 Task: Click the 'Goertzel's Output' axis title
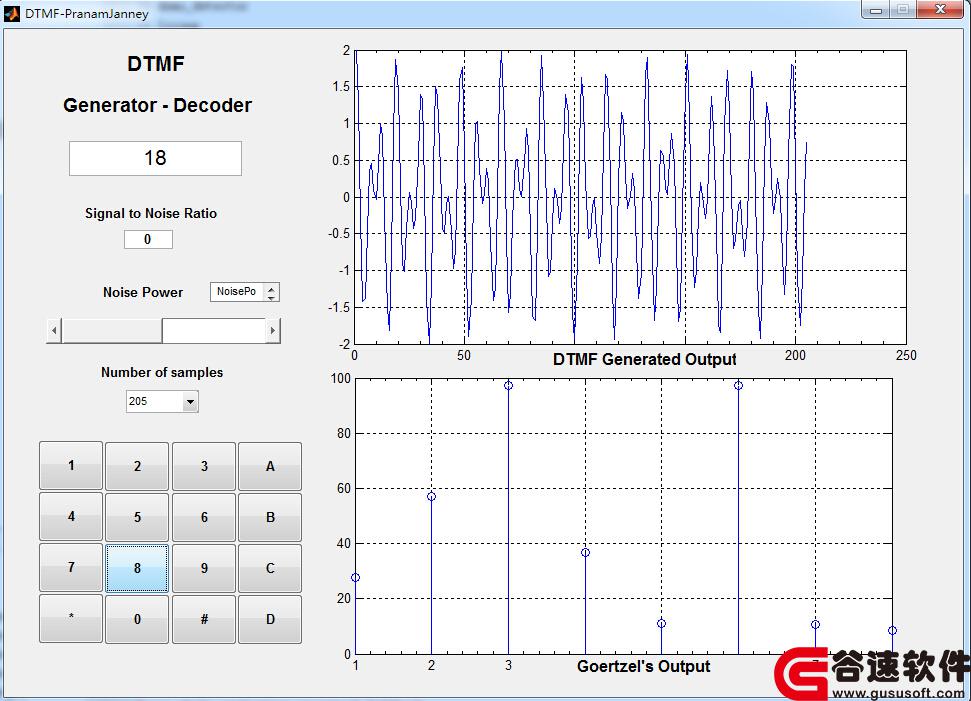tap(643, 666)
